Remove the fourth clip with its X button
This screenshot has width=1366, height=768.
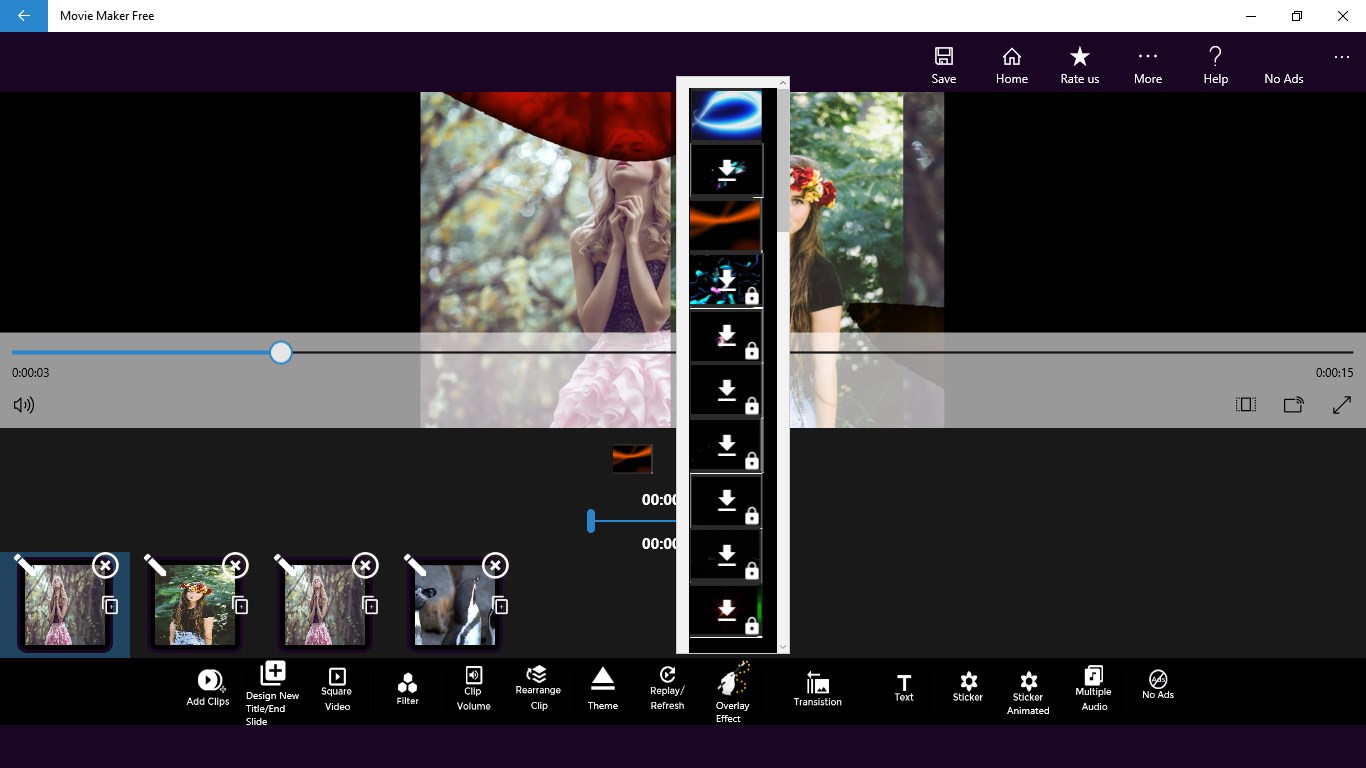[495, 566]
